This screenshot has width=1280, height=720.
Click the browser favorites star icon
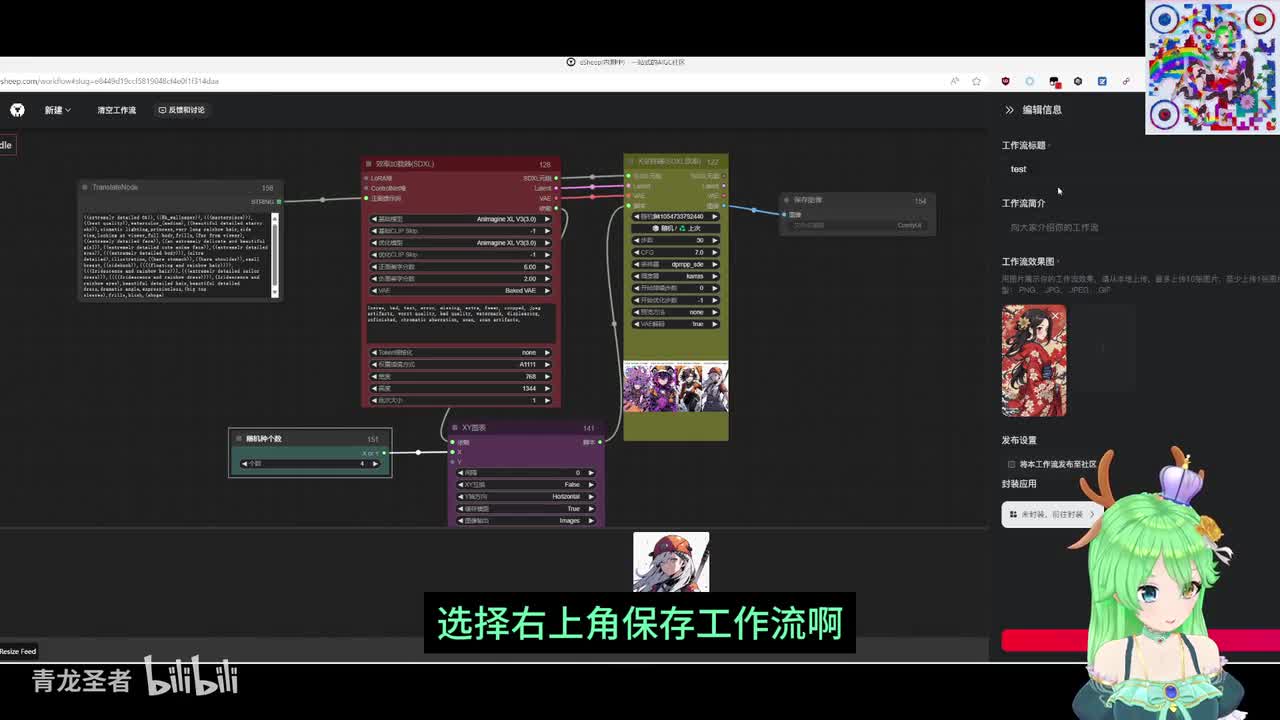[977, 81]
